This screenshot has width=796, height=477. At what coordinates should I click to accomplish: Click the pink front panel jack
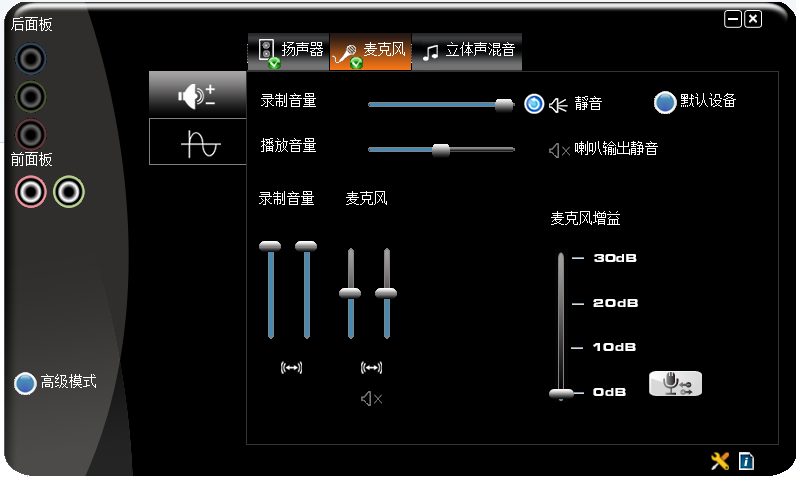tap(30, 192)
